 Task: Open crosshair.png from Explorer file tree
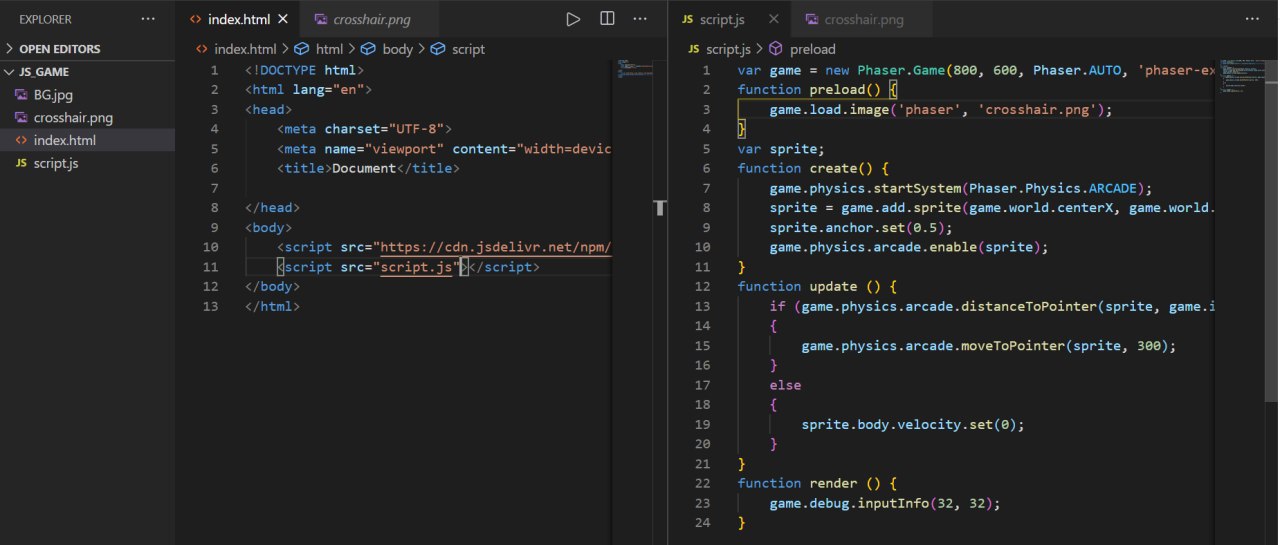pos(73,118)
